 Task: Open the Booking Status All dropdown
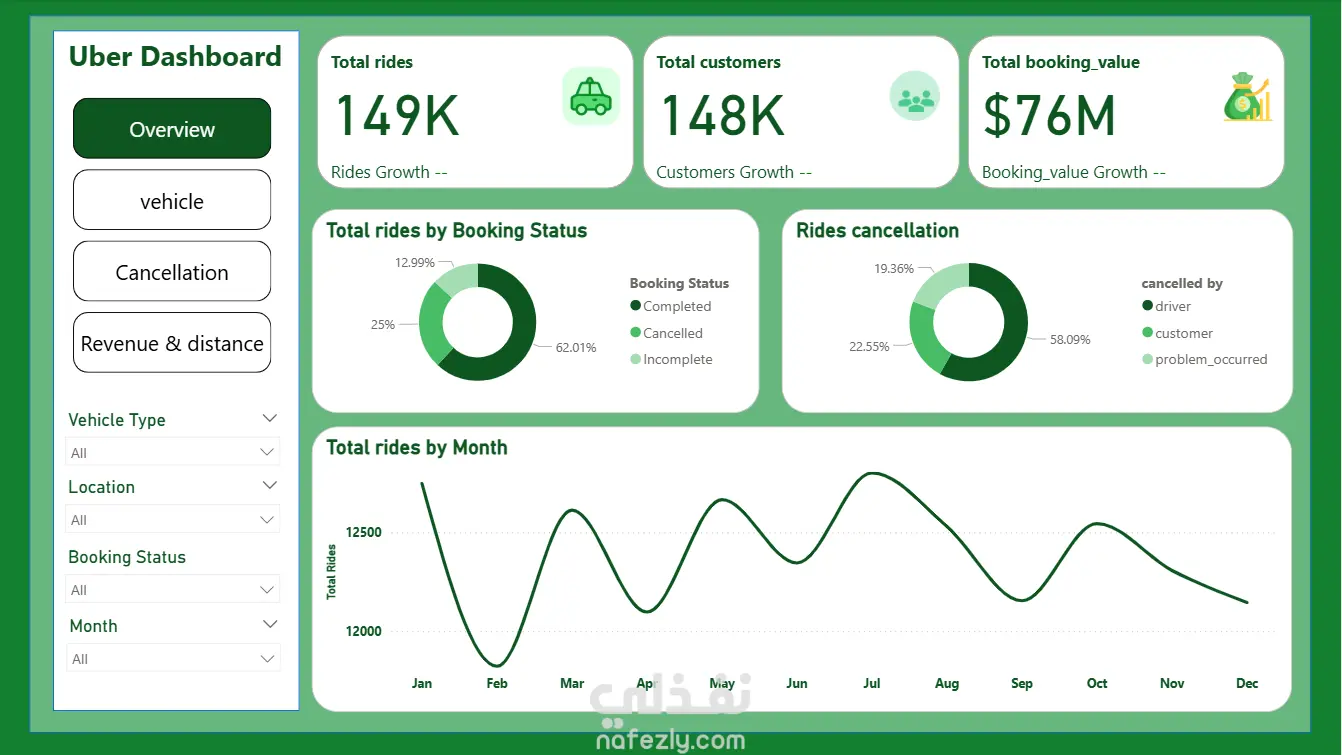click(x=172, y=589)
